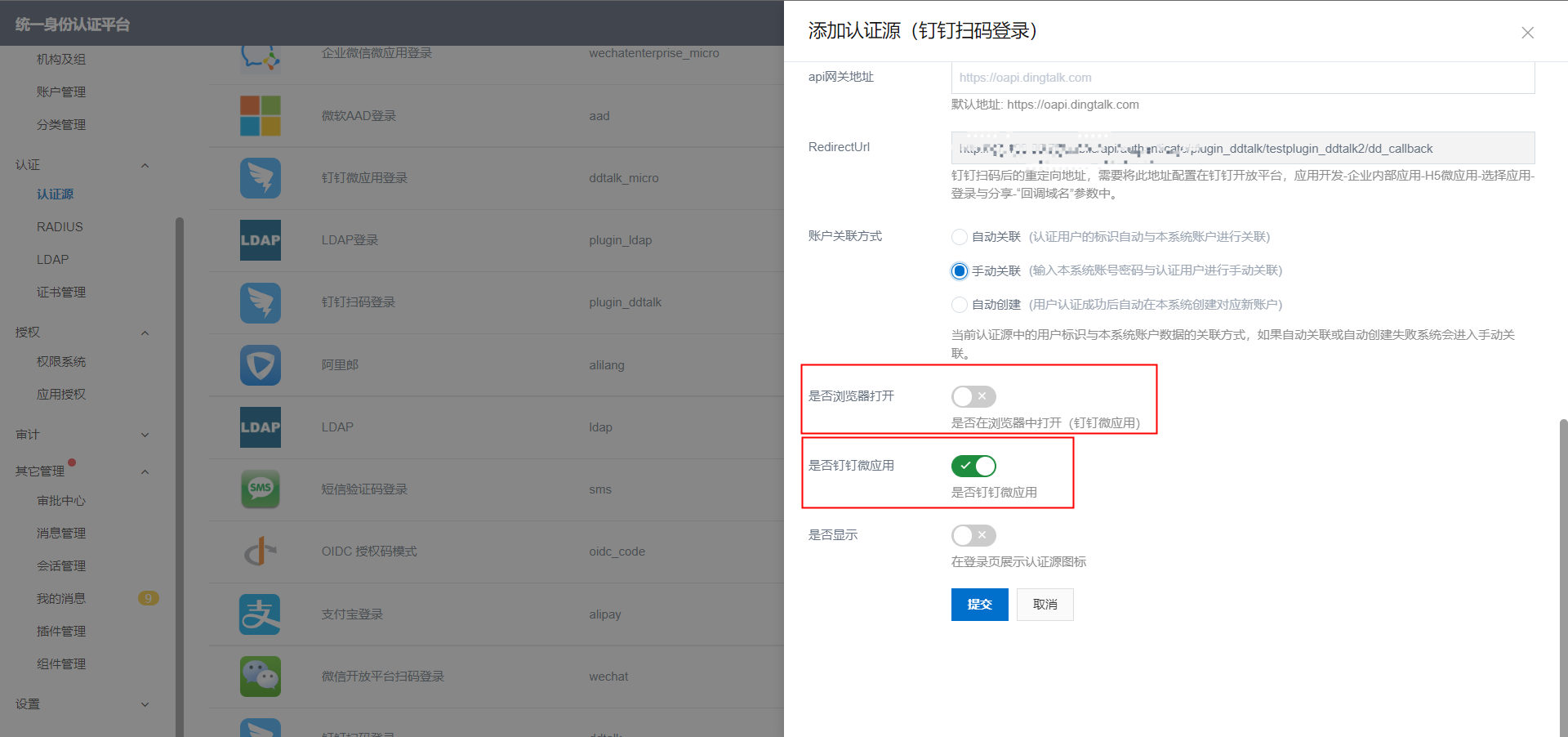This screenshot has width=1568, height=737.
Task: Open the 认证源 sidebar item
Action: [x=55, y=194]
